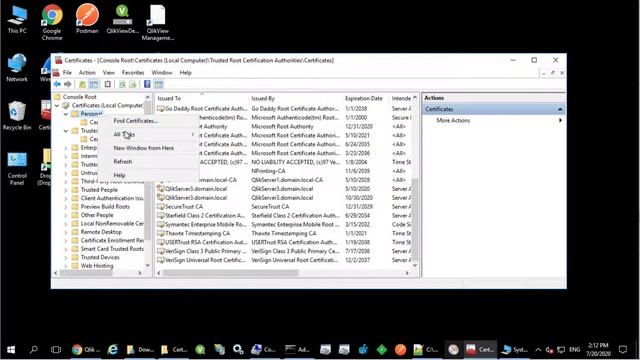Screen dimensions: 640x360
Task: Click Internet Explorer taskbar icon
Action: [113, 349]
